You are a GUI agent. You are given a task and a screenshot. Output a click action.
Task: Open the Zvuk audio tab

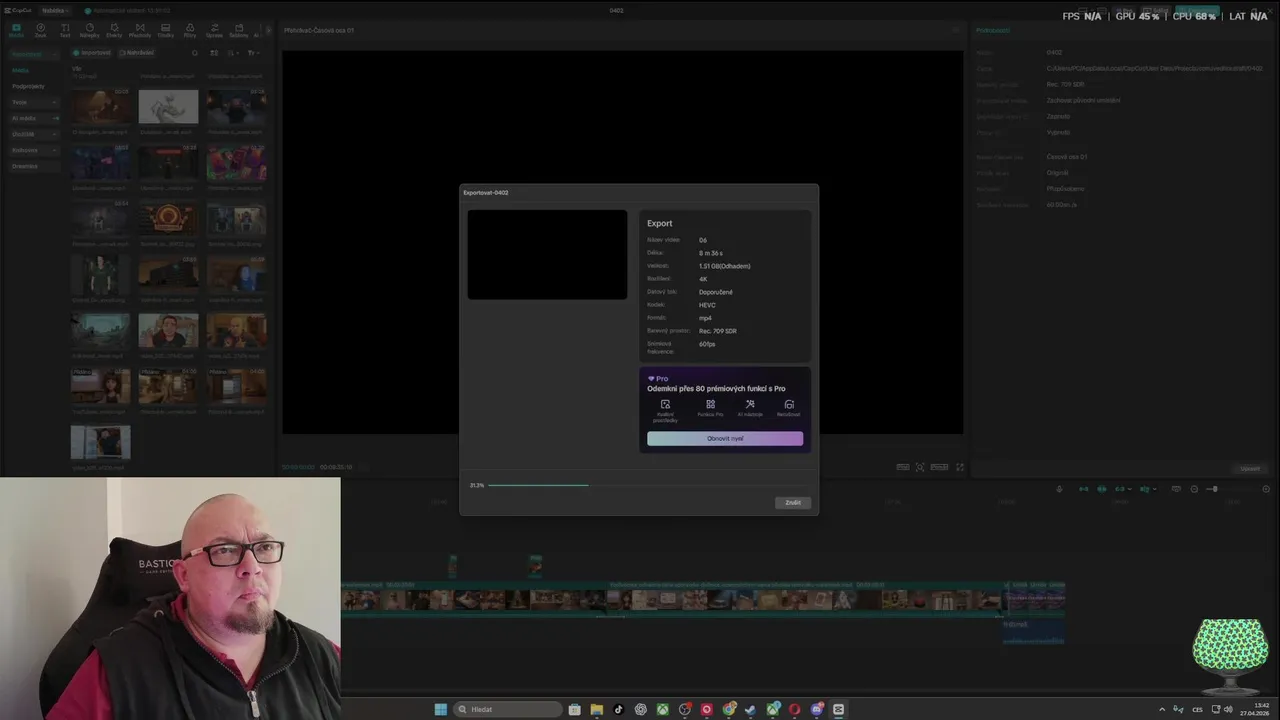click(41, 30)
